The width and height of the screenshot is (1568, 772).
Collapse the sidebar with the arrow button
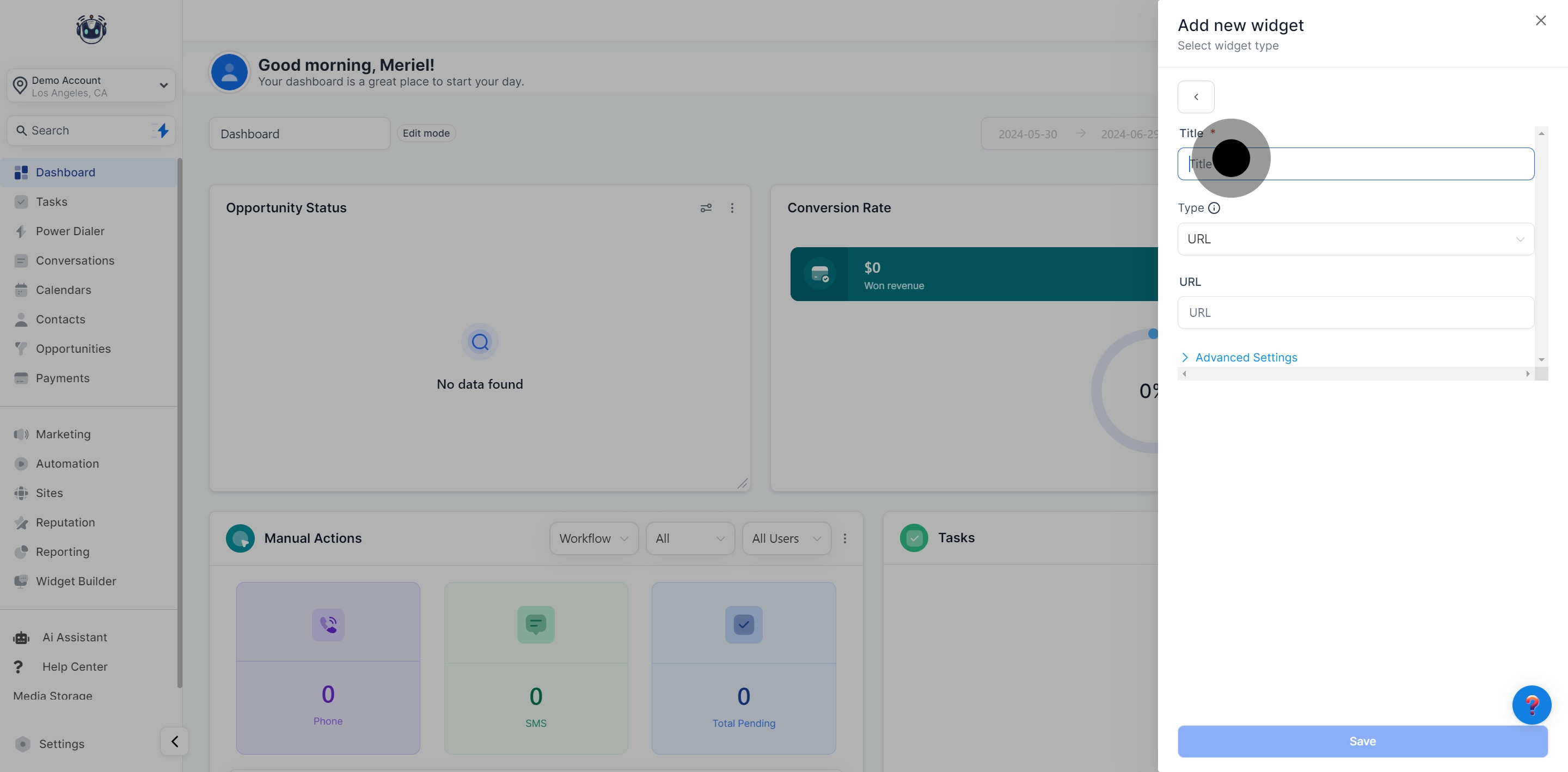175,741
